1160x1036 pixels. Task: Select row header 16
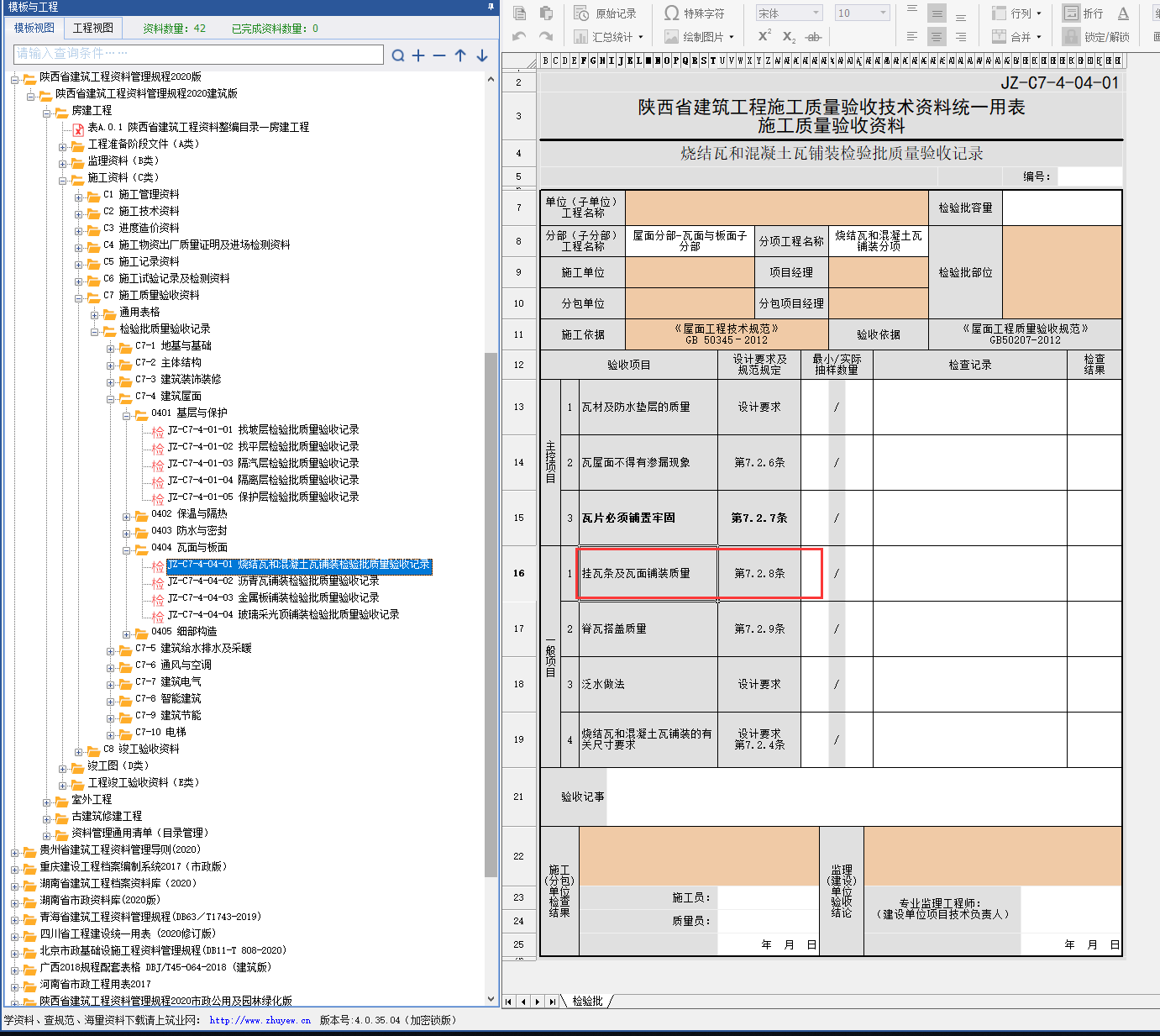pyautogui.click(x=518, y=573)
